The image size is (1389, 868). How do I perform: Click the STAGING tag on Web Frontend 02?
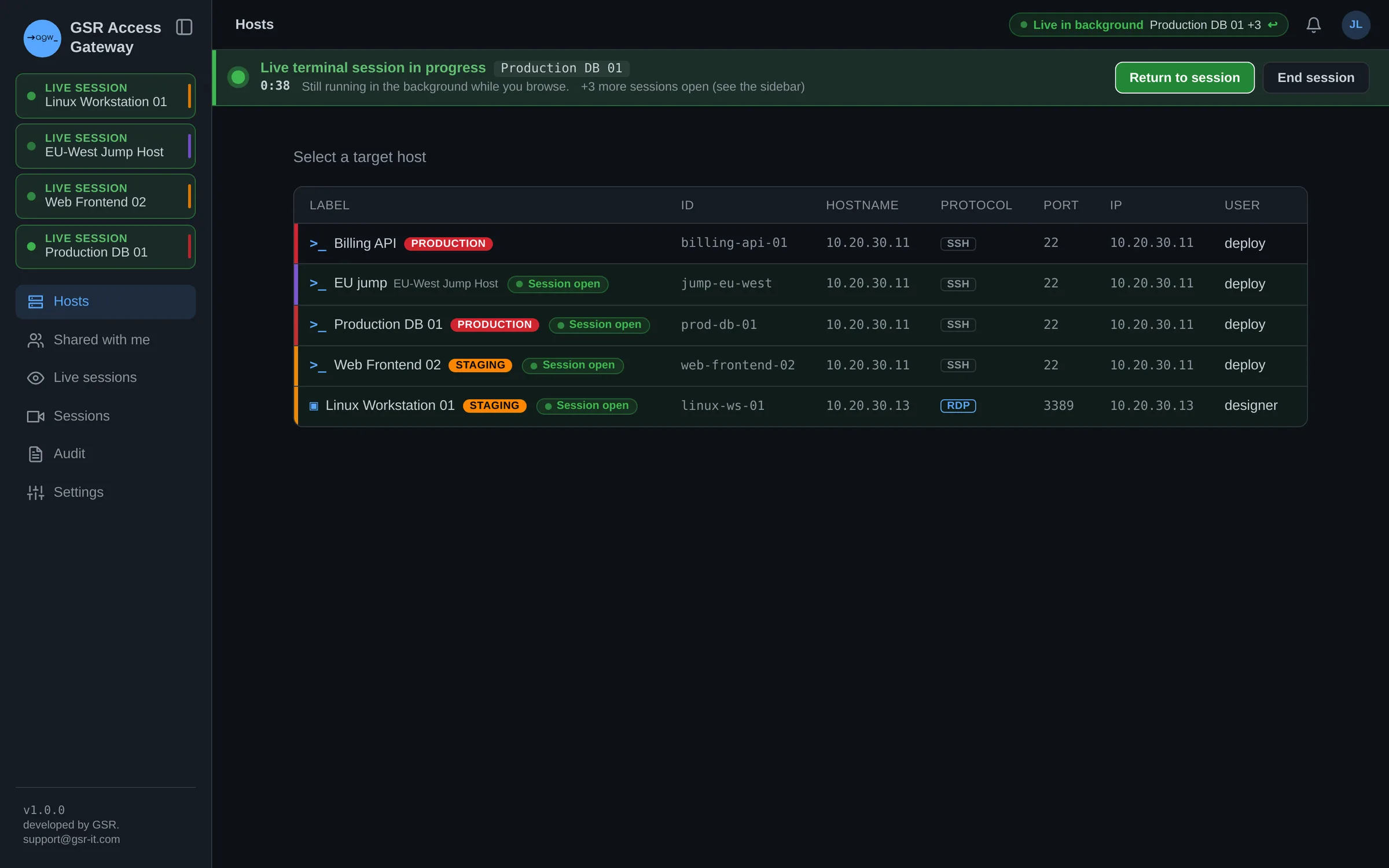480,365
